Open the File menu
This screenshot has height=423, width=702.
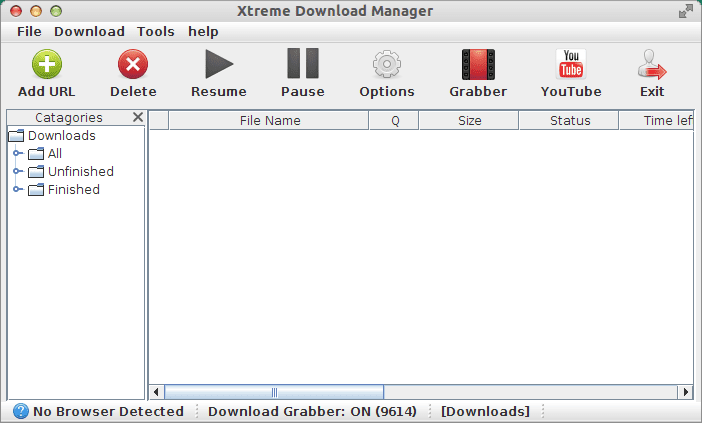click(29, 31)
